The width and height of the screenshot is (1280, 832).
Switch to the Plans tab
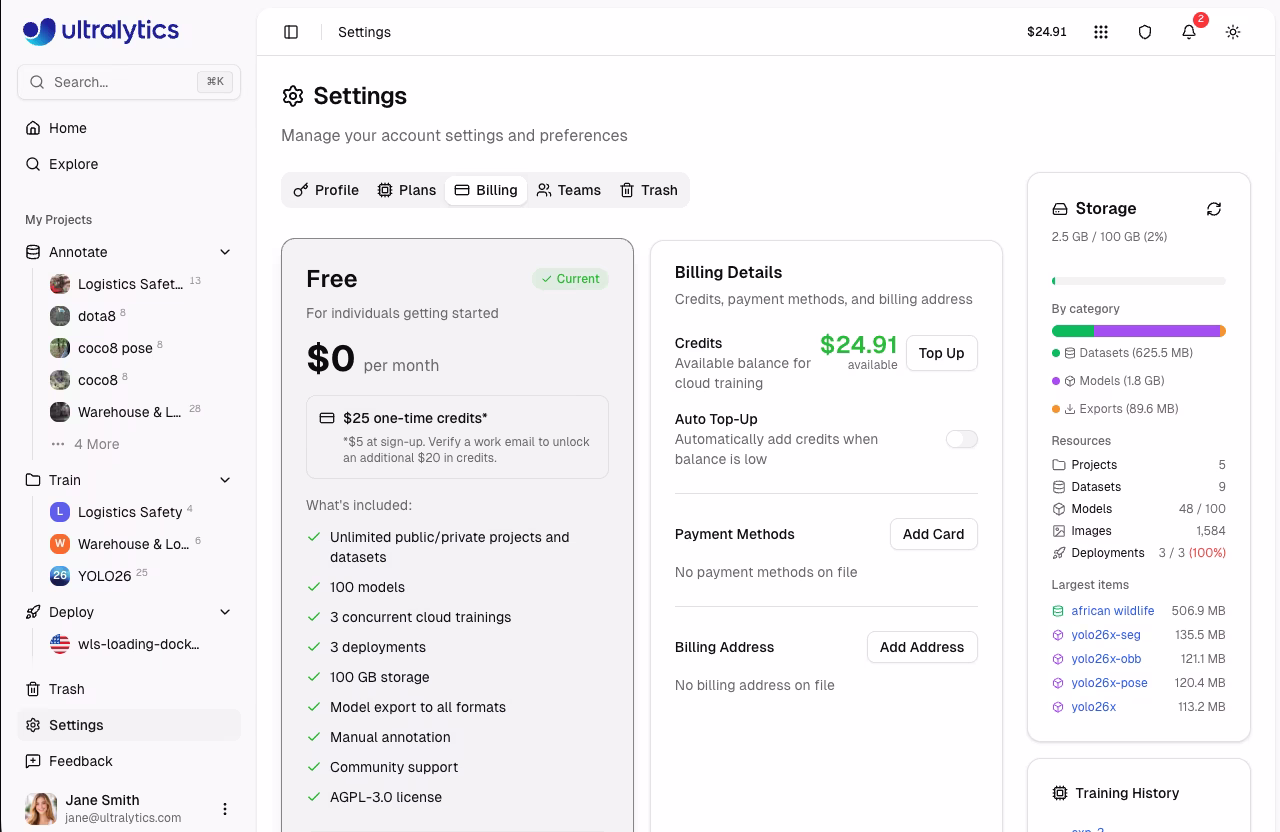pyautogui.click(x=407, y=190)
